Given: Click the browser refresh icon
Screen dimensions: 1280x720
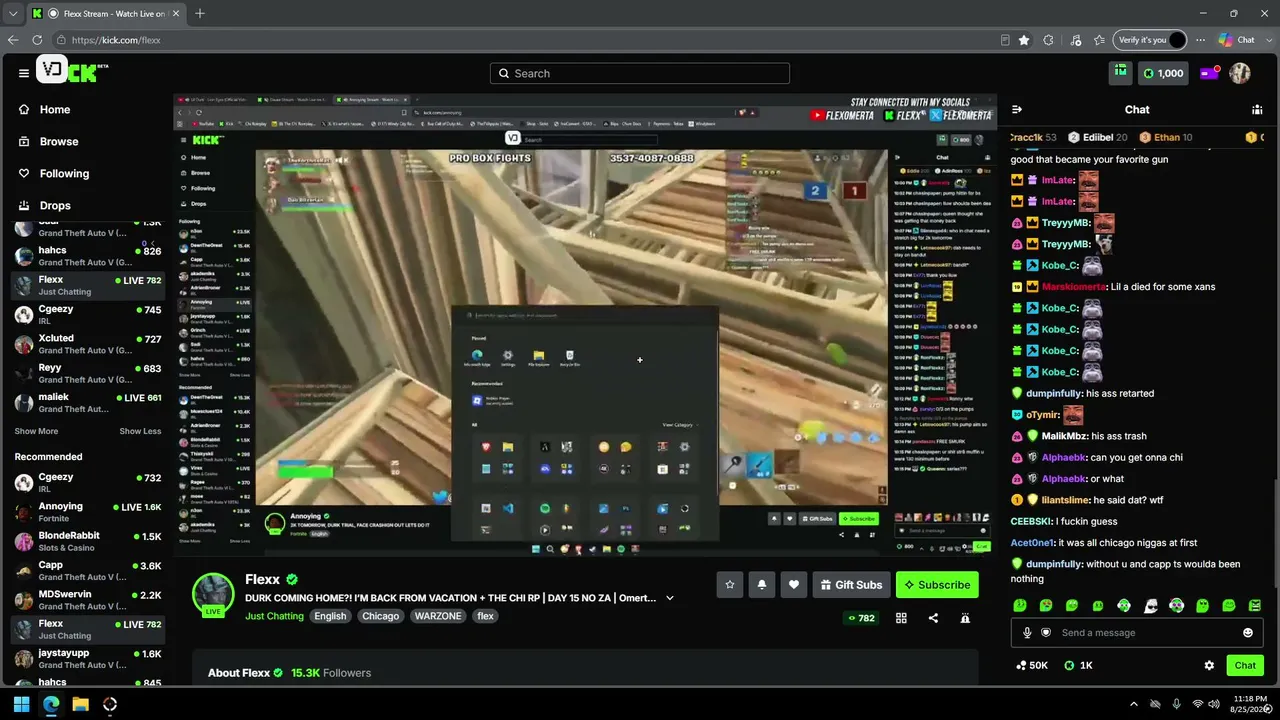Looking at the screenshot, I should 37,40.
